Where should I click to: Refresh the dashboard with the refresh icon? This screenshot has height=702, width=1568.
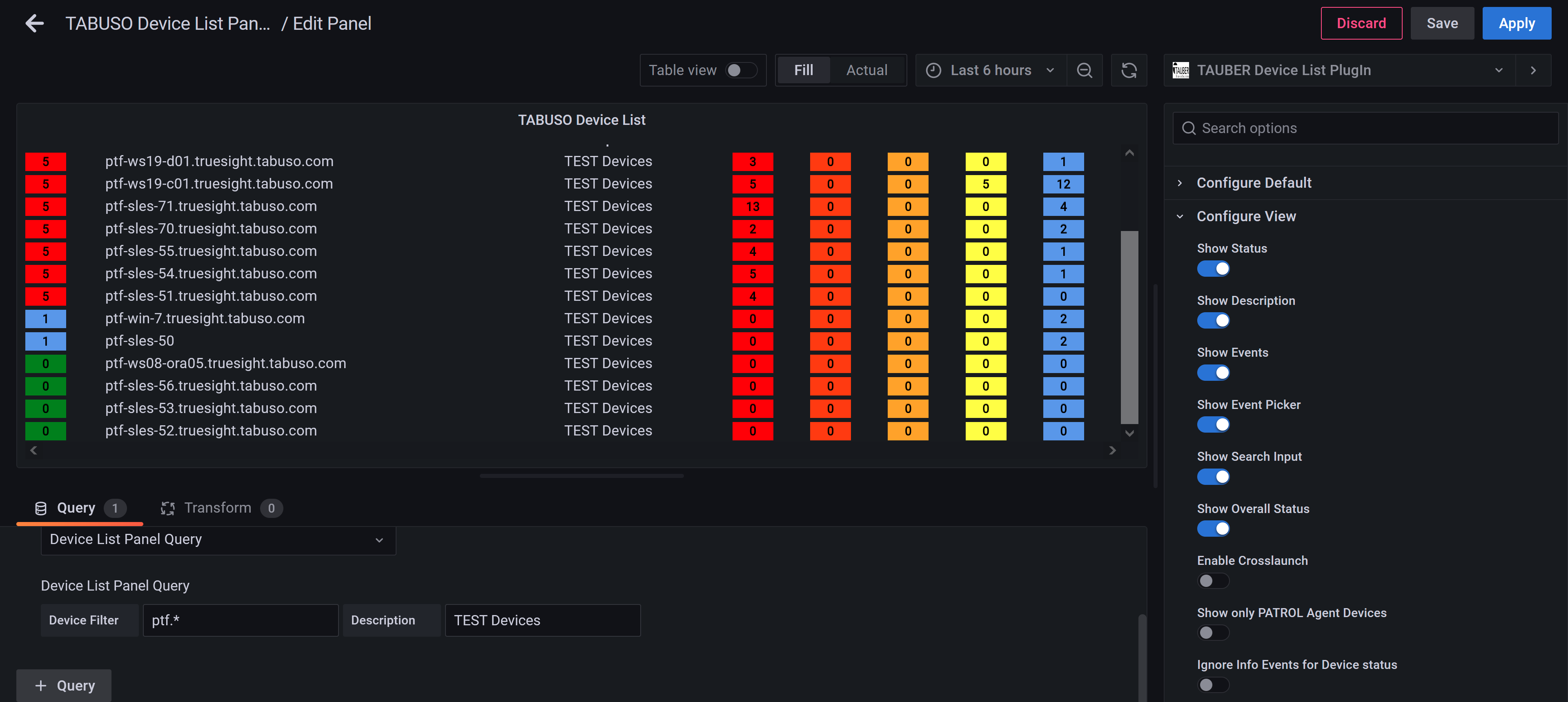(1129, 71)
